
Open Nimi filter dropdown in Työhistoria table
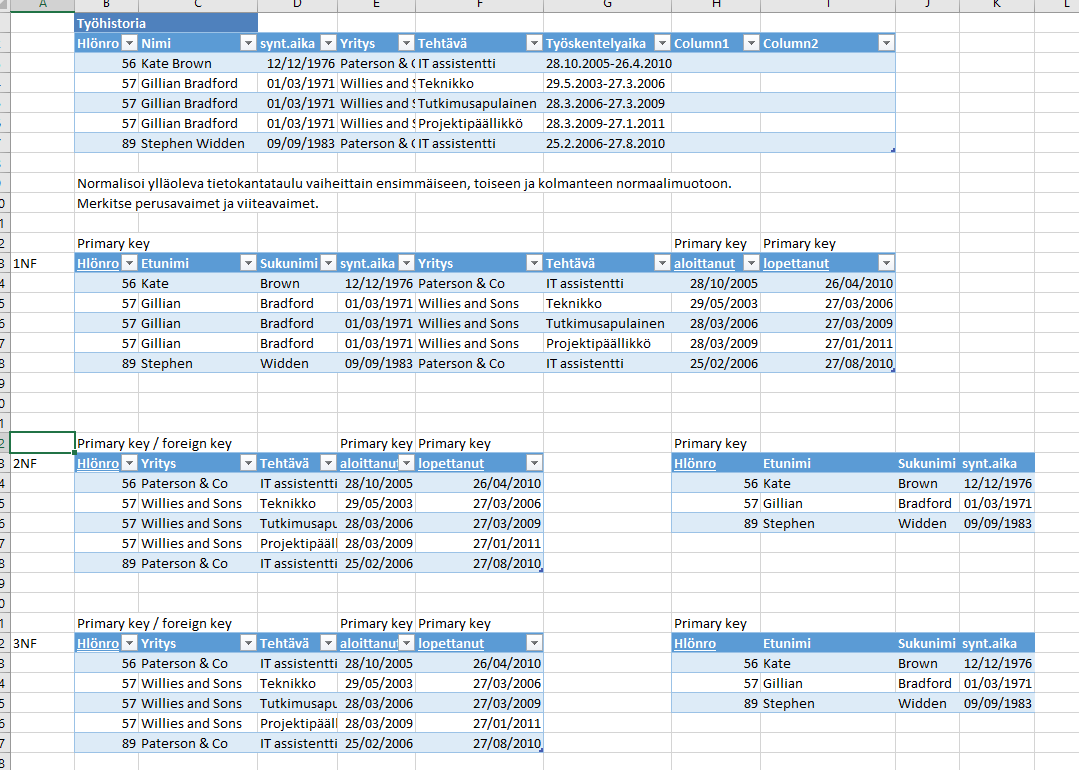[x=247, y=43]
